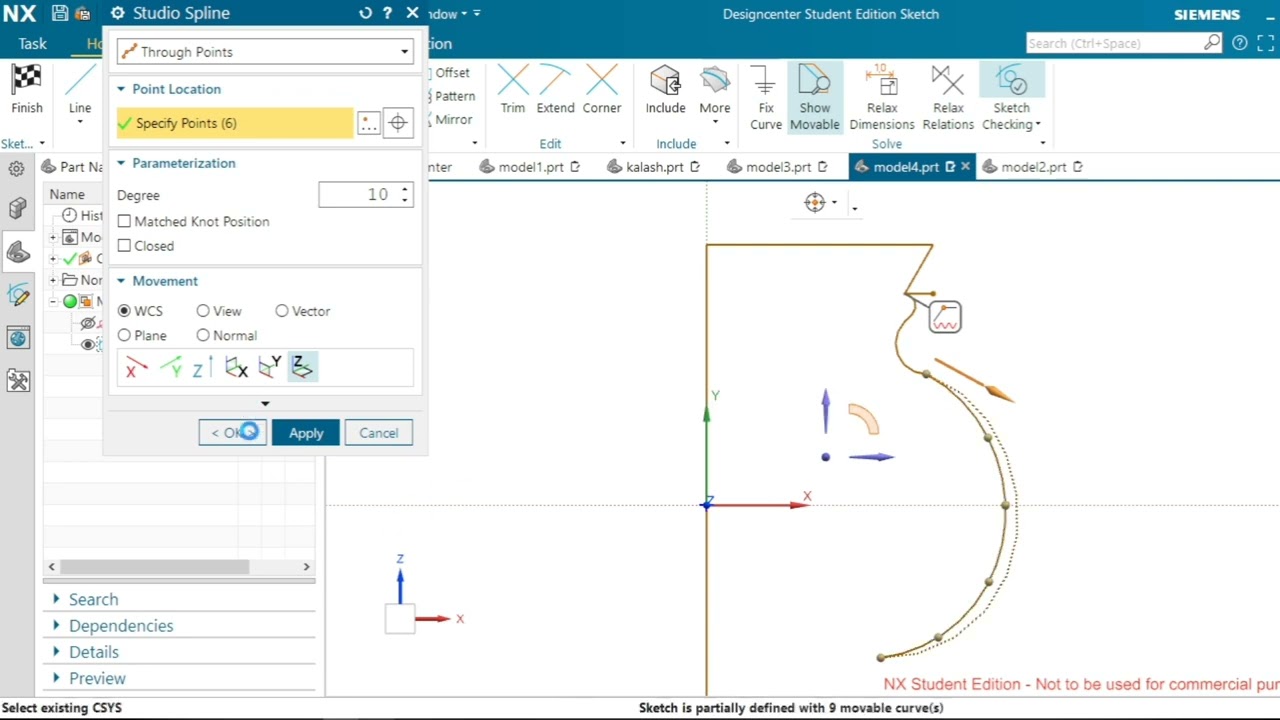
Task: Select the View movement radio button
Action: click(203, 311)
